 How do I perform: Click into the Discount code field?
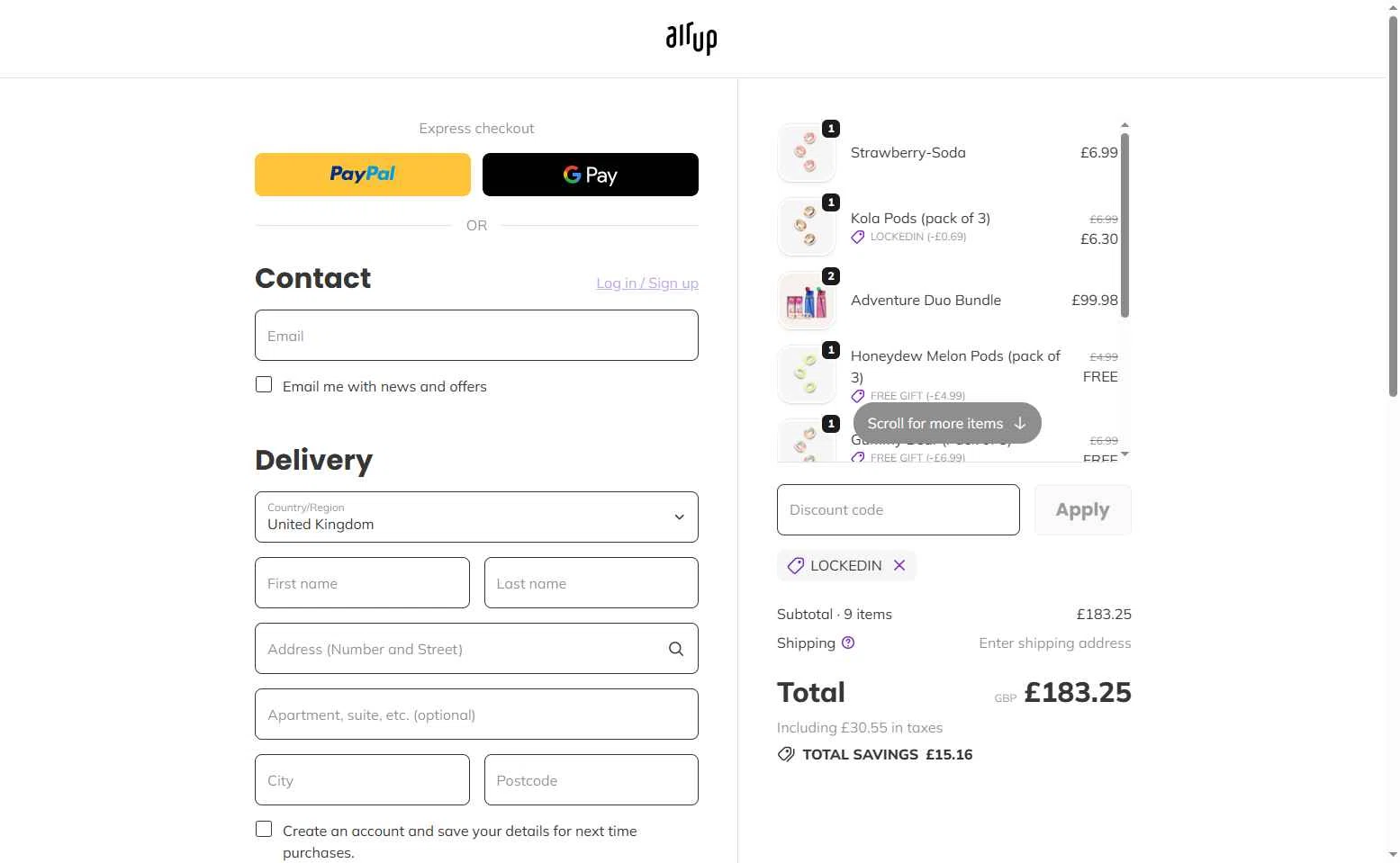pyautogui.click(x=898, y=510)
